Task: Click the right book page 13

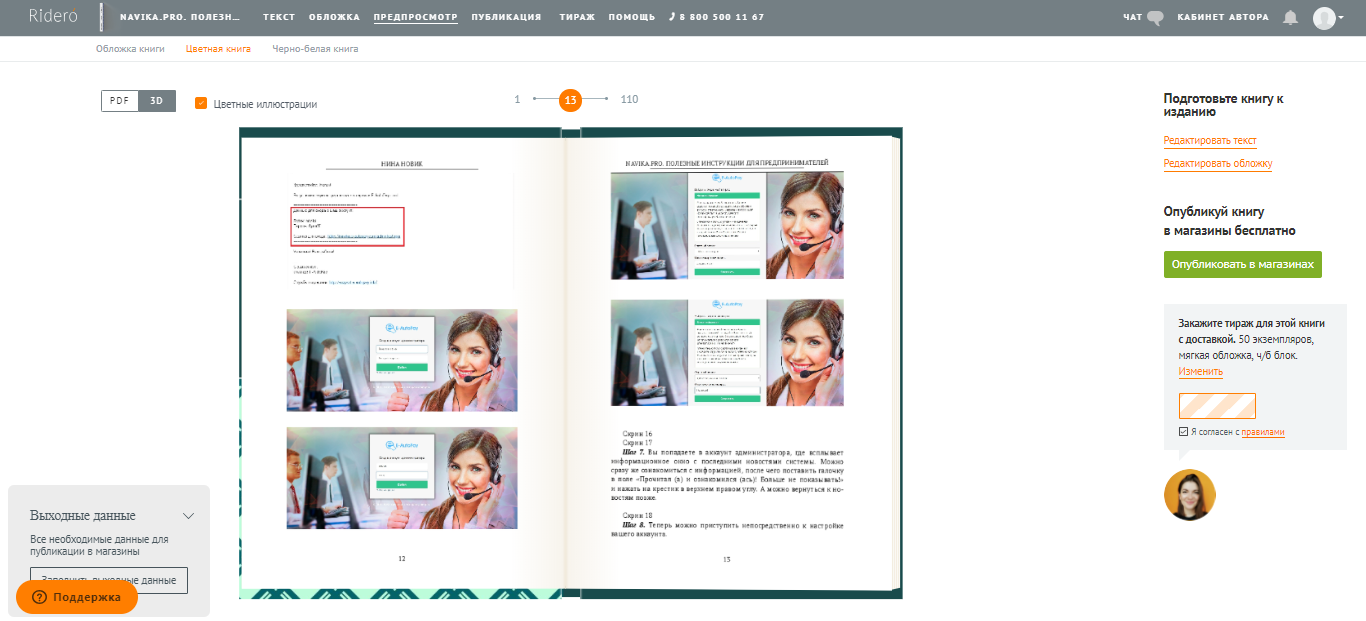Action: coord(727,360)
